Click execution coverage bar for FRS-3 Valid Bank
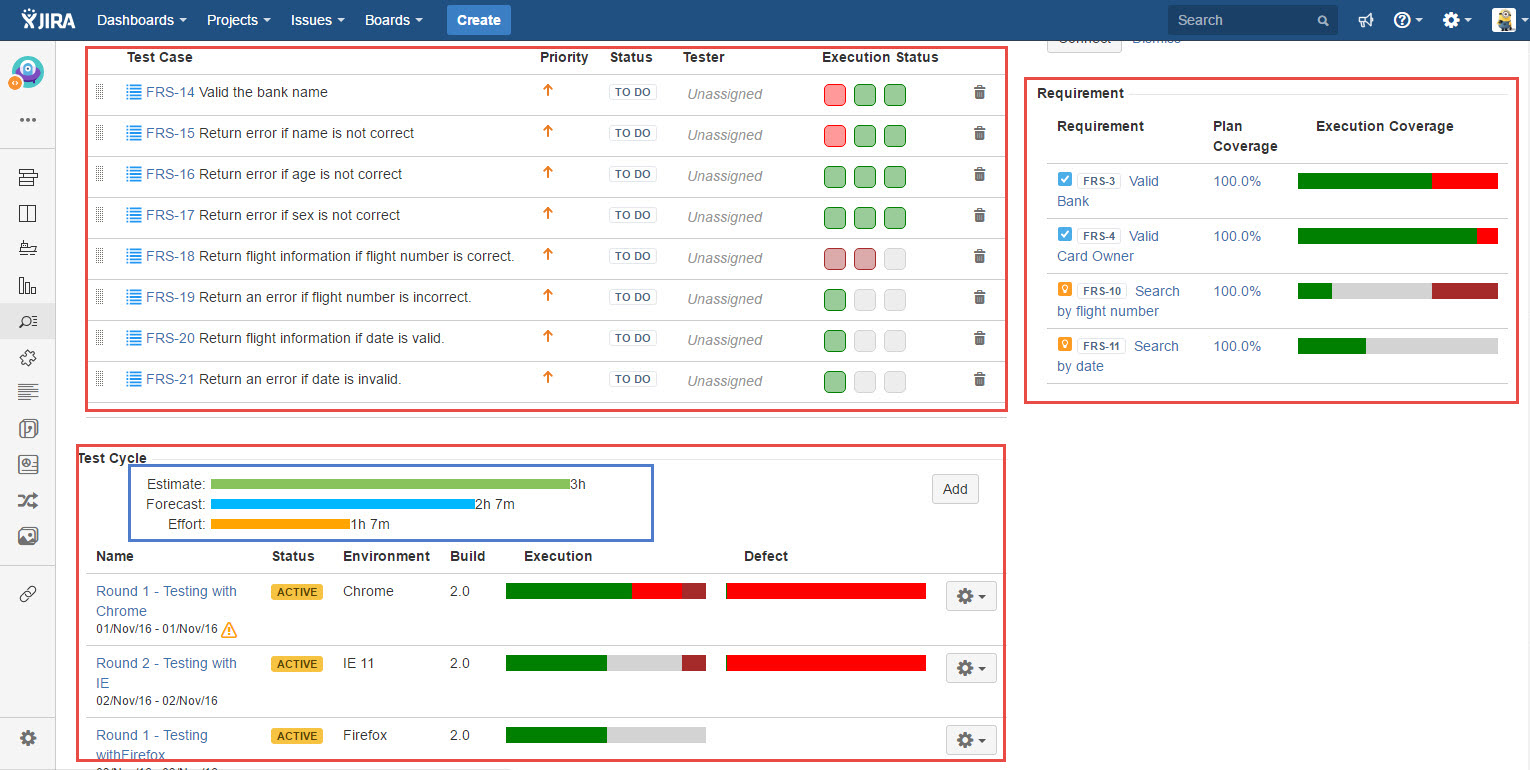 point(1397,181)
